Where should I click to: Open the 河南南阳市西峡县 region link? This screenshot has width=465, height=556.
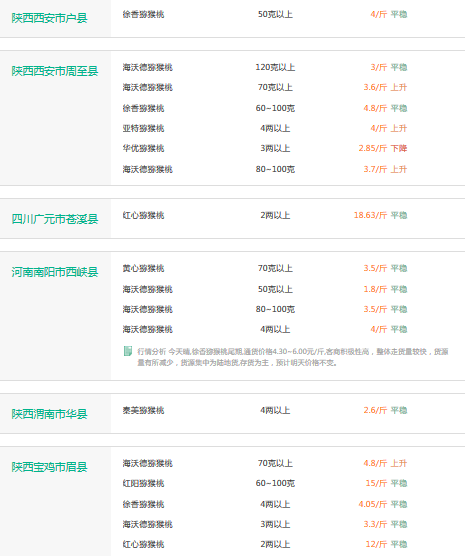click(55, 272)
